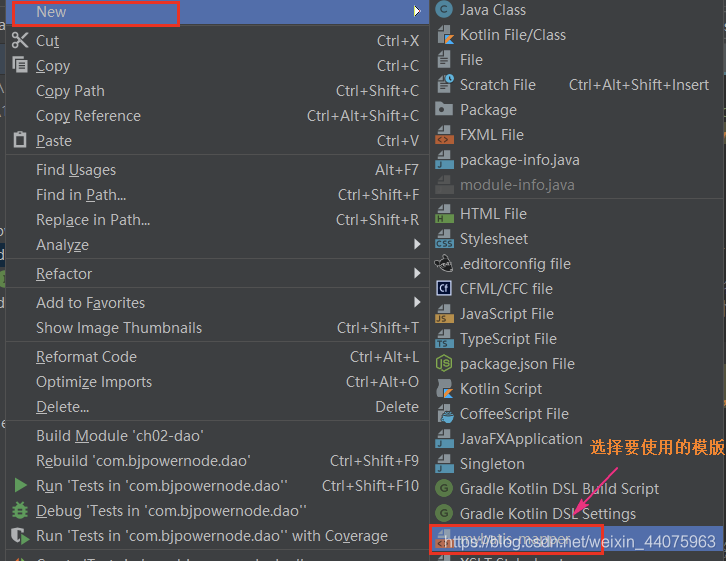Select Build Module 'ch02-dao'
Screen dimensions: 726x561
[218, 436]
